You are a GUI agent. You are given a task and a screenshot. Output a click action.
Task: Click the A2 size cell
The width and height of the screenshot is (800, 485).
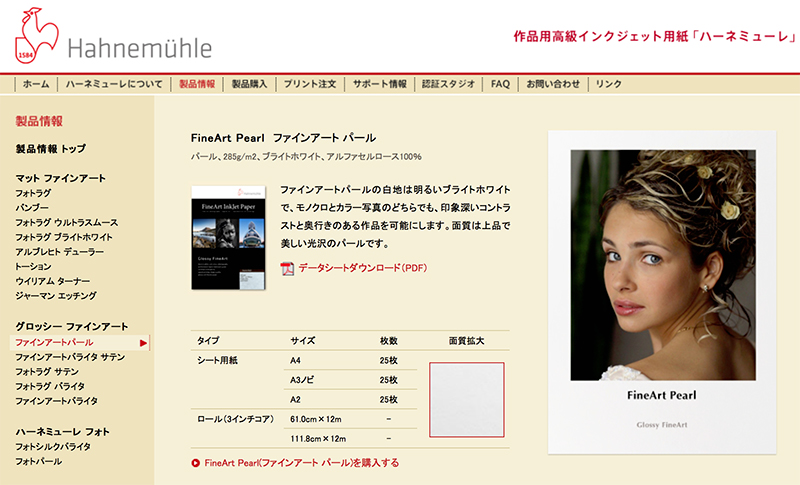(x=295, y=400)
